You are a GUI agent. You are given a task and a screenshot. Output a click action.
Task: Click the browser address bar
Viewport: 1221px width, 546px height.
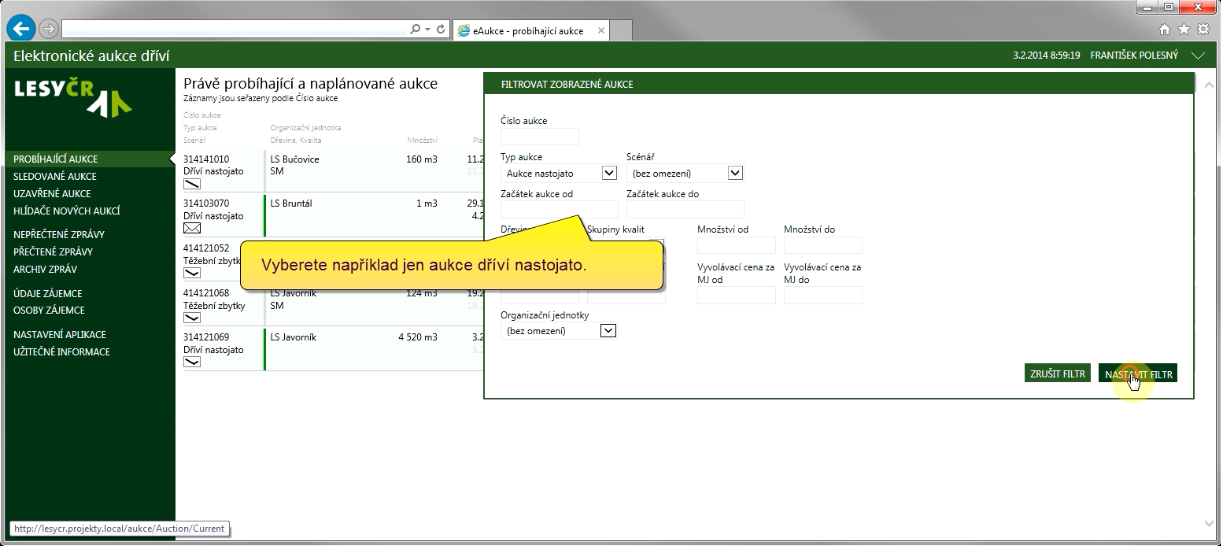point(235,31)
